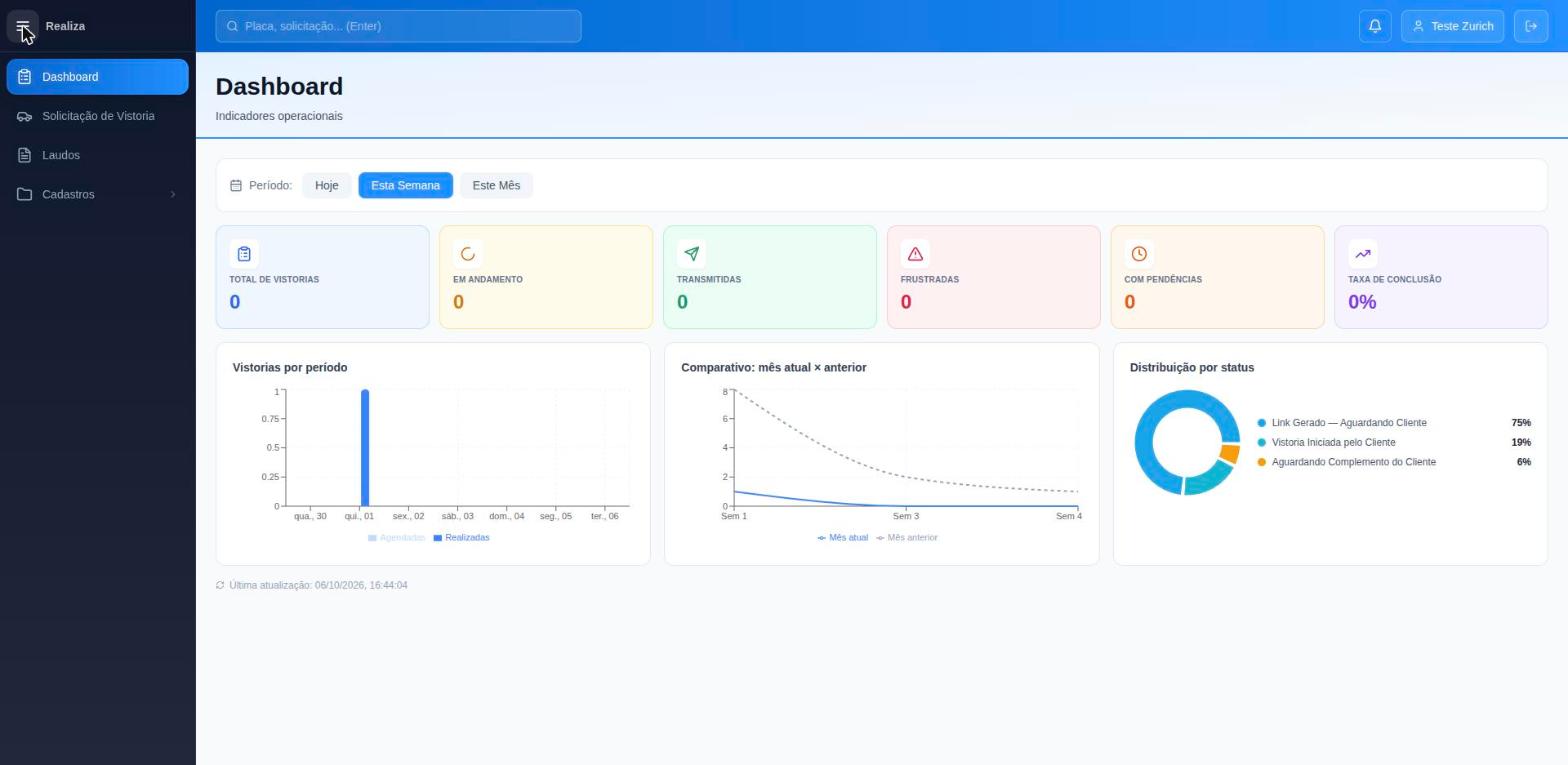The width and height of the screenshot is (1568, 765).
Task: Collapse the sidebar with the hamburger icon
Action: (x=23, y=26)
